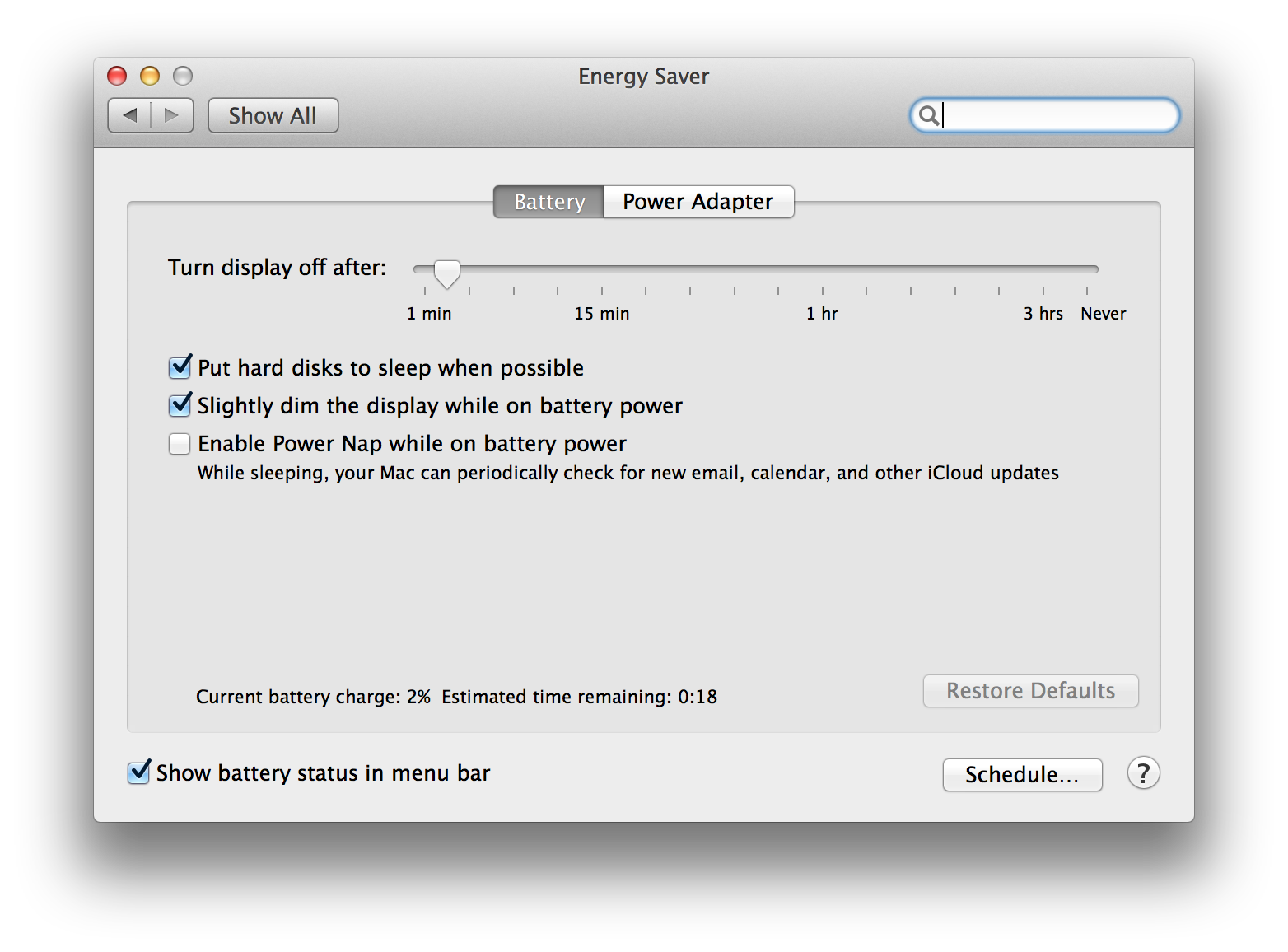This screenshot has width=1288, height=952.
Task: Click the Show All button
Action: (x=273, y=115)
